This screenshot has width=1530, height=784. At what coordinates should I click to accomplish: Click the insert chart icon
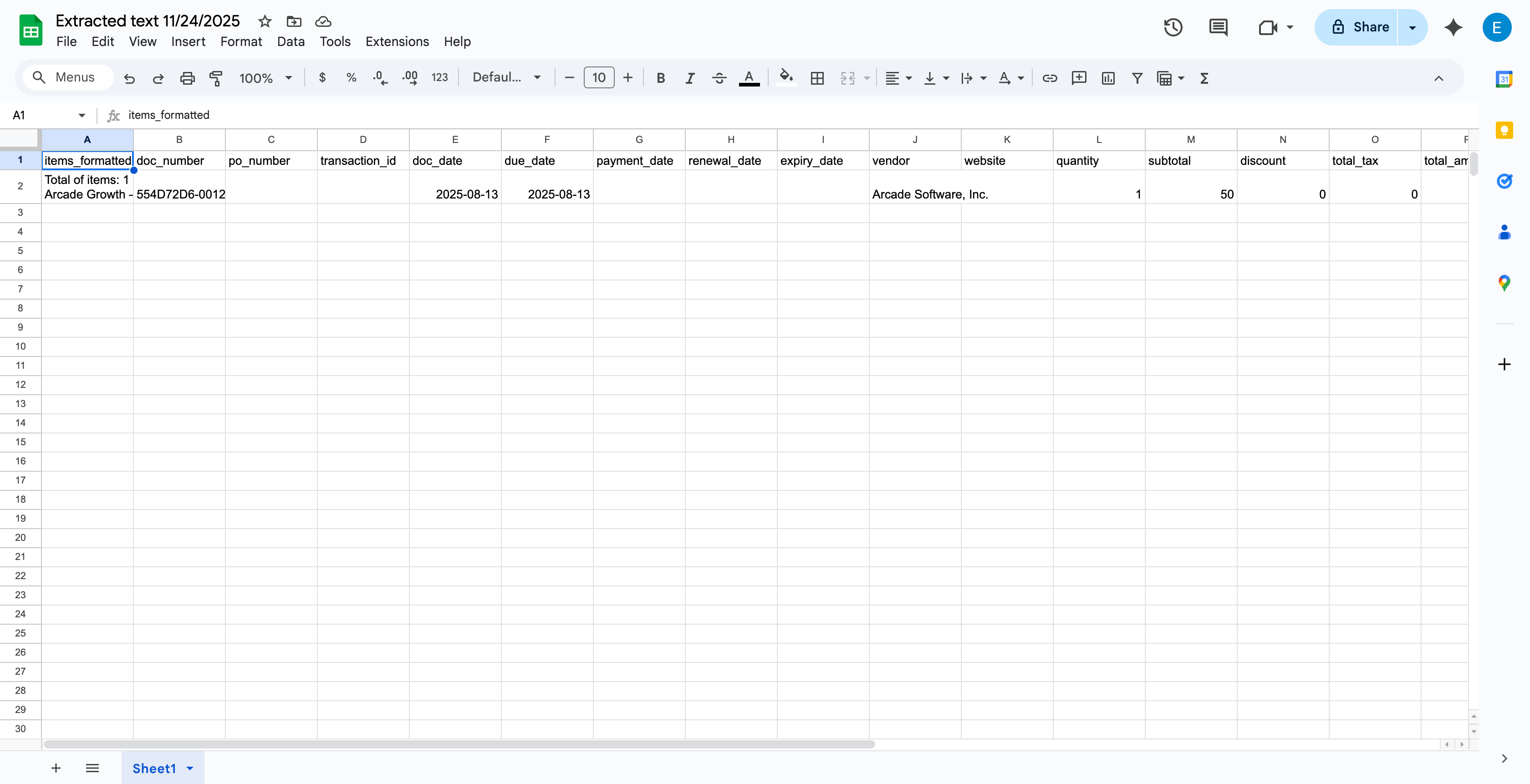[x=1108, y=78]
